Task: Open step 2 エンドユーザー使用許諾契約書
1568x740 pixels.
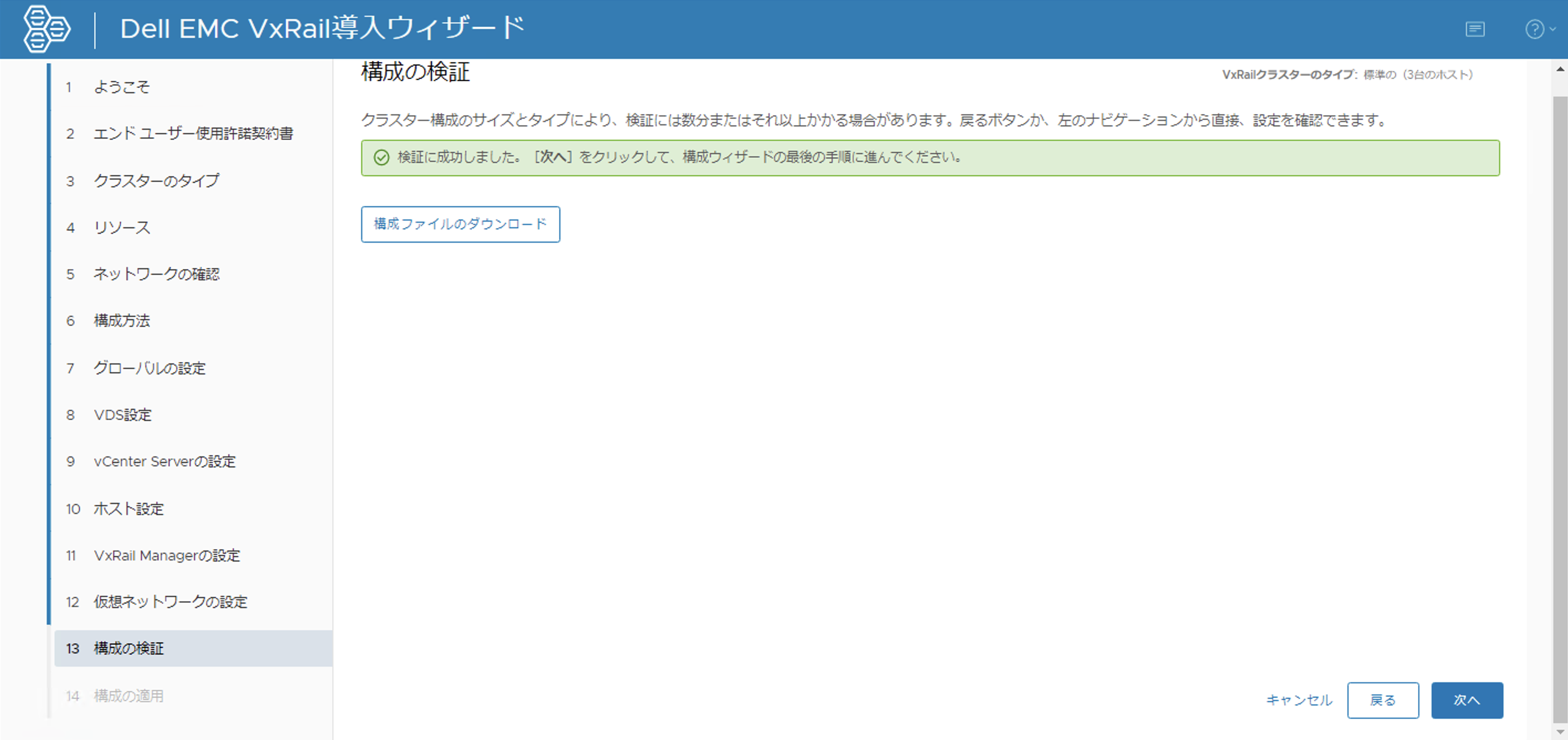Action: [x=193, y=133]
